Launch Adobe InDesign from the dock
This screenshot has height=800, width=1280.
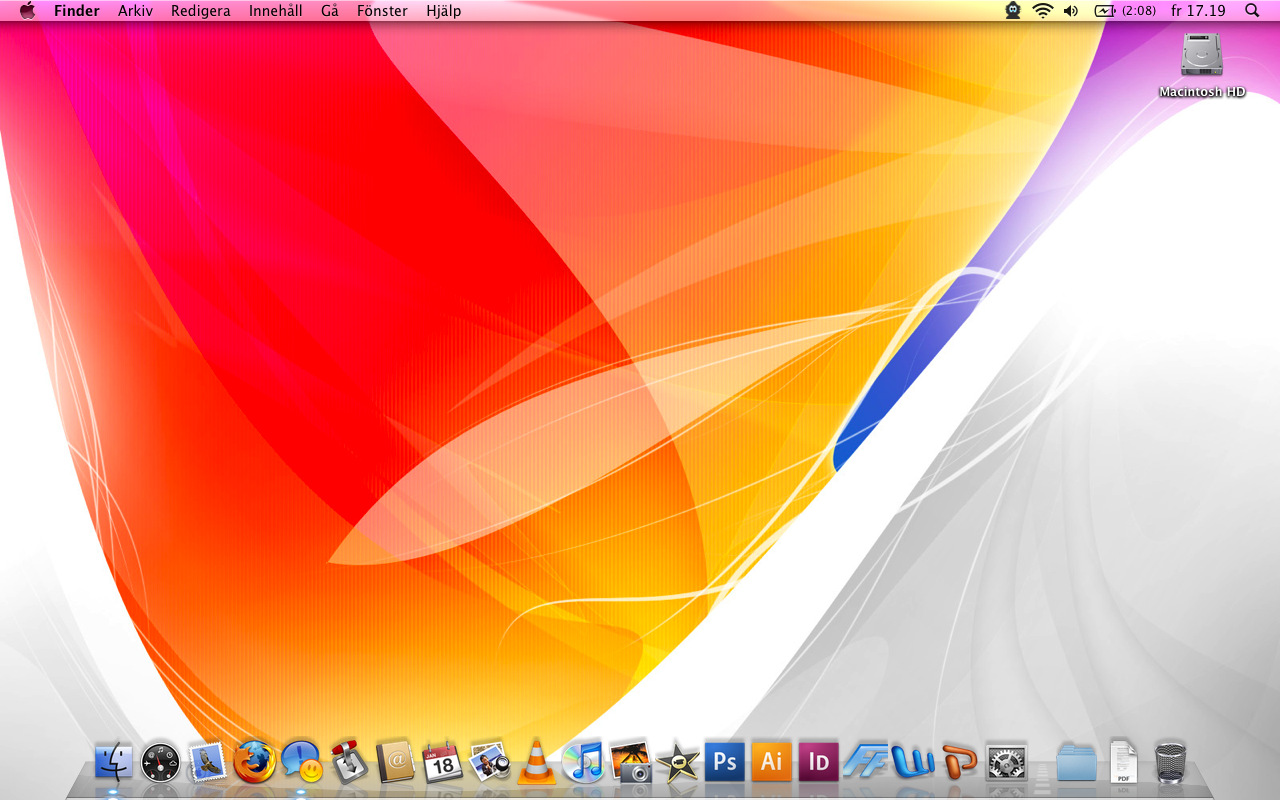819,762
